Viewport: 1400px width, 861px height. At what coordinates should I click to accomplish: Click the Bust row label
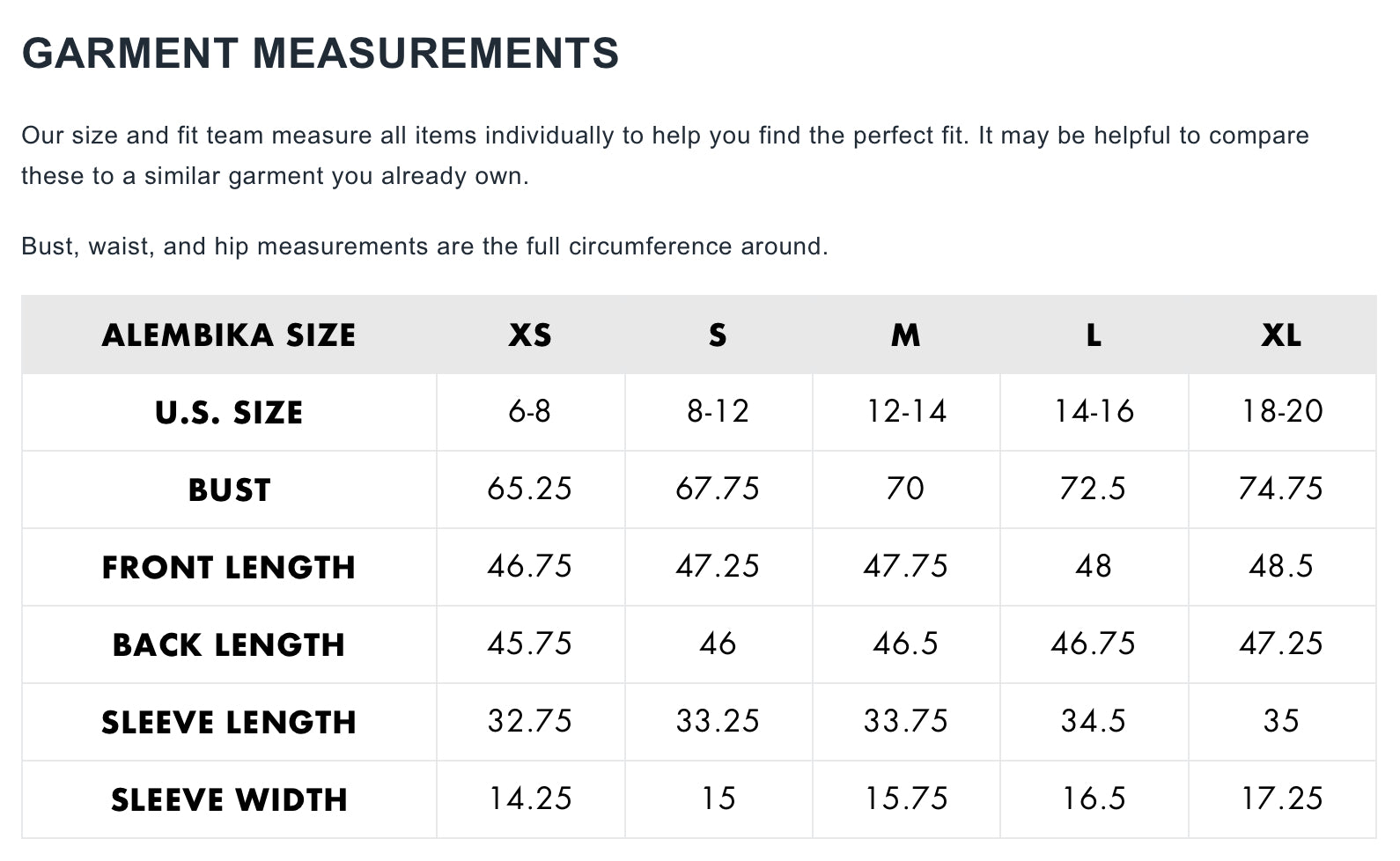pos(229,489)
